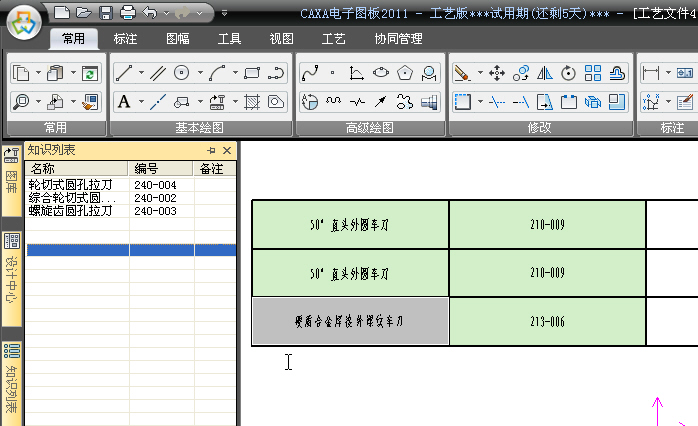Open the 图库 side panel tab
Viewport: 698px width, 426px height.
[12, 180]
